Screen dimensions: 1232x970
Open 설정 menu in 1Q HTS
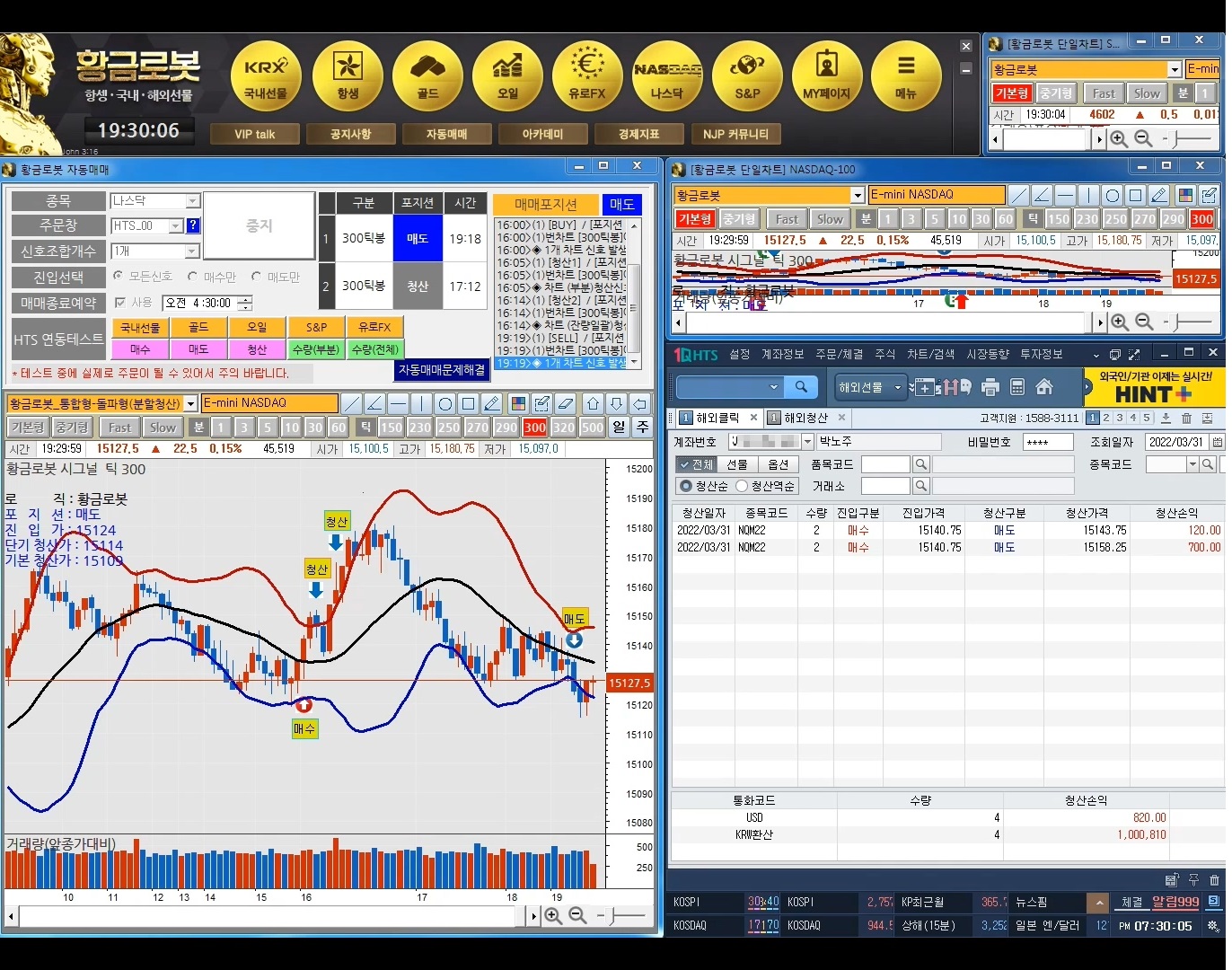pos(739,355)
